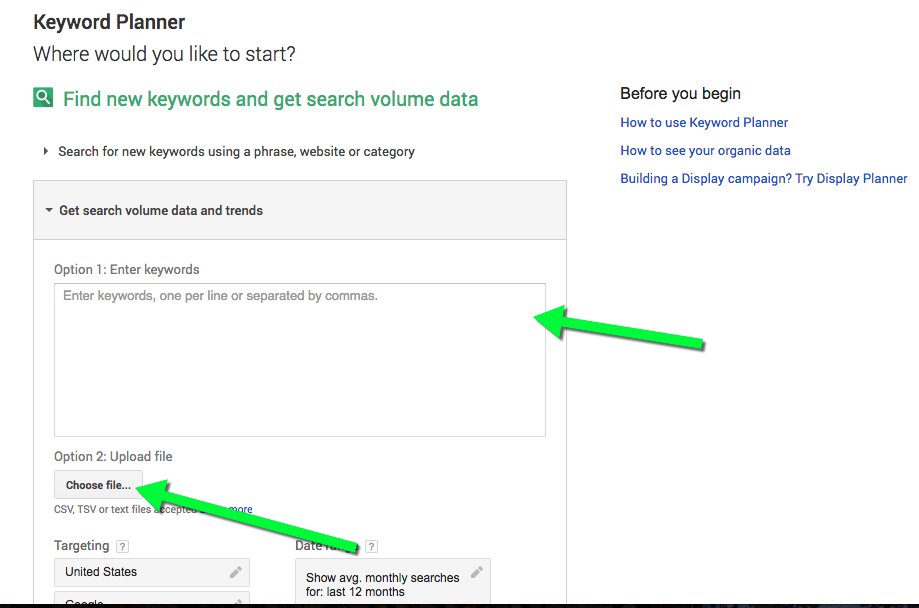Click inside the Enter keywords text area
This screenshot has height=608, width=919.
click(x=299, y=360)
